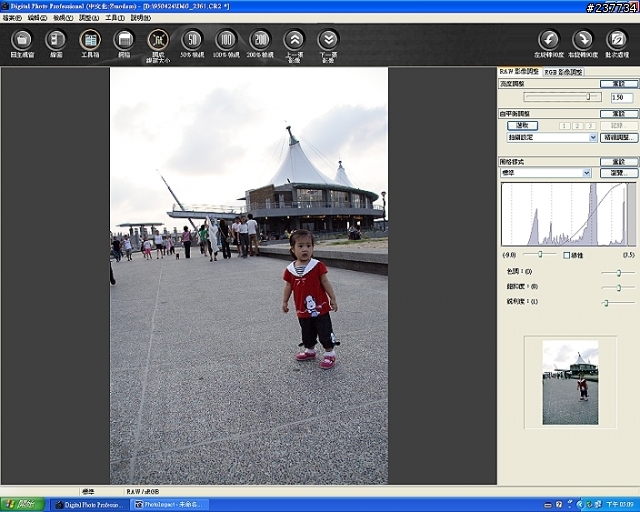This screenshot has width=640, height=512.
Task: Open the white balance preset dropdown
Action: pos(552,137)
